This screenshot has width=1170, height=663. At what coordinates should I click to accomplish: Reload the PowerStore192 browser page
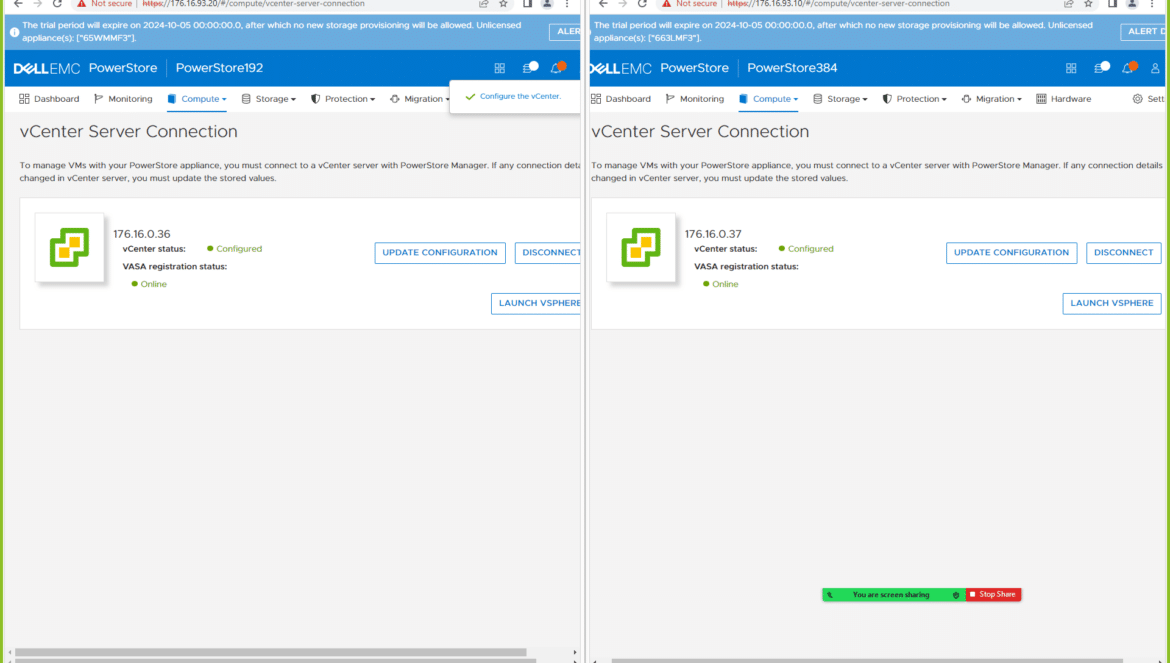click(x=57, y=4)
